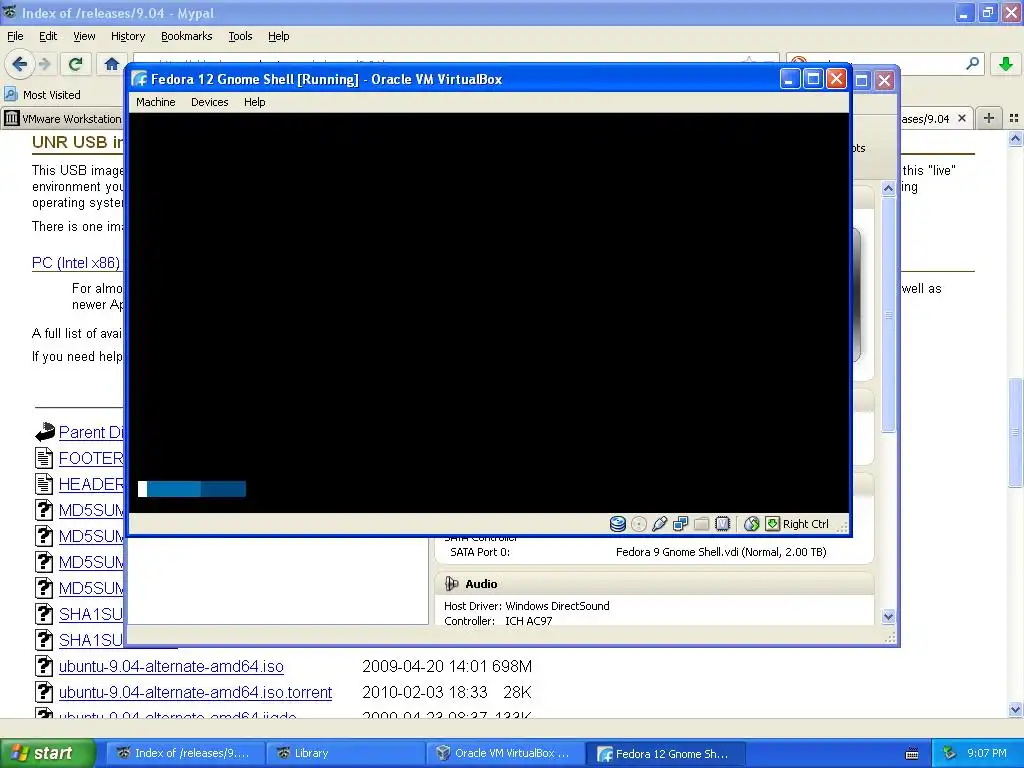Switch to the VMware Workstation tab
1024x768 pixels.
click(x=63, y=118)
